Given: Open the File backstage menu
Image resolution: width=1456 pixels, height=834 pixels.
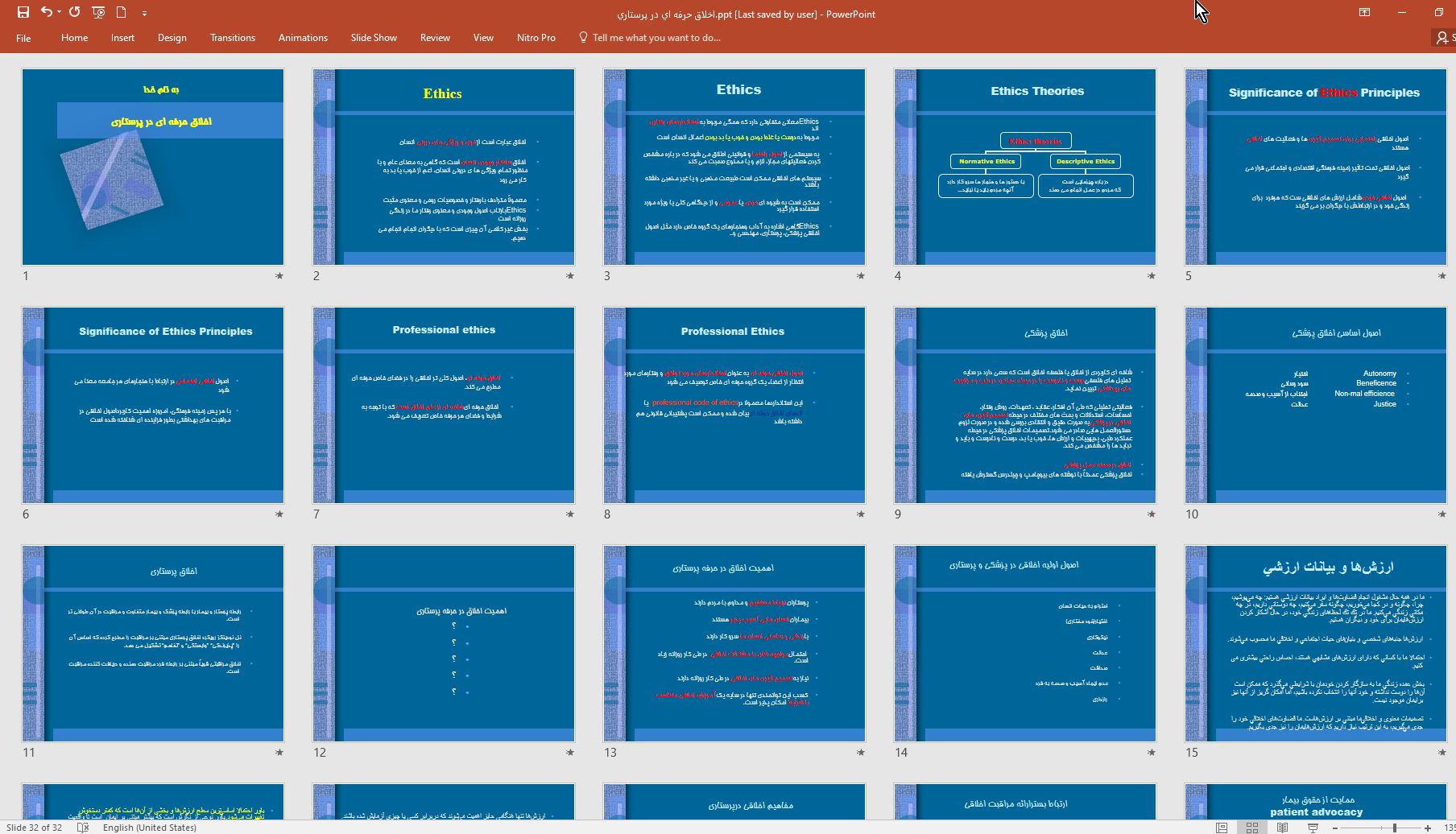Looking at the screenshot, I should [x=23, y=38].
